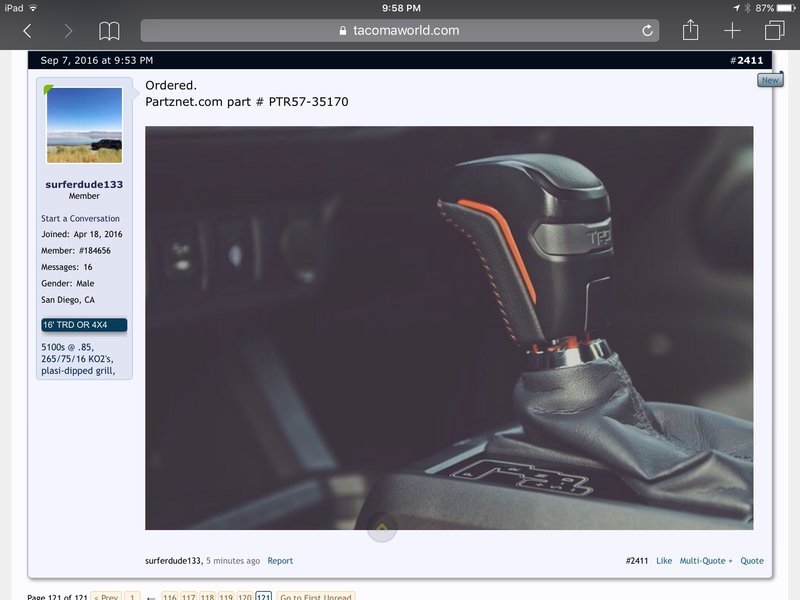Like post #2411
The height and width of the screenshot is (600, 800).
pos(664,561)
